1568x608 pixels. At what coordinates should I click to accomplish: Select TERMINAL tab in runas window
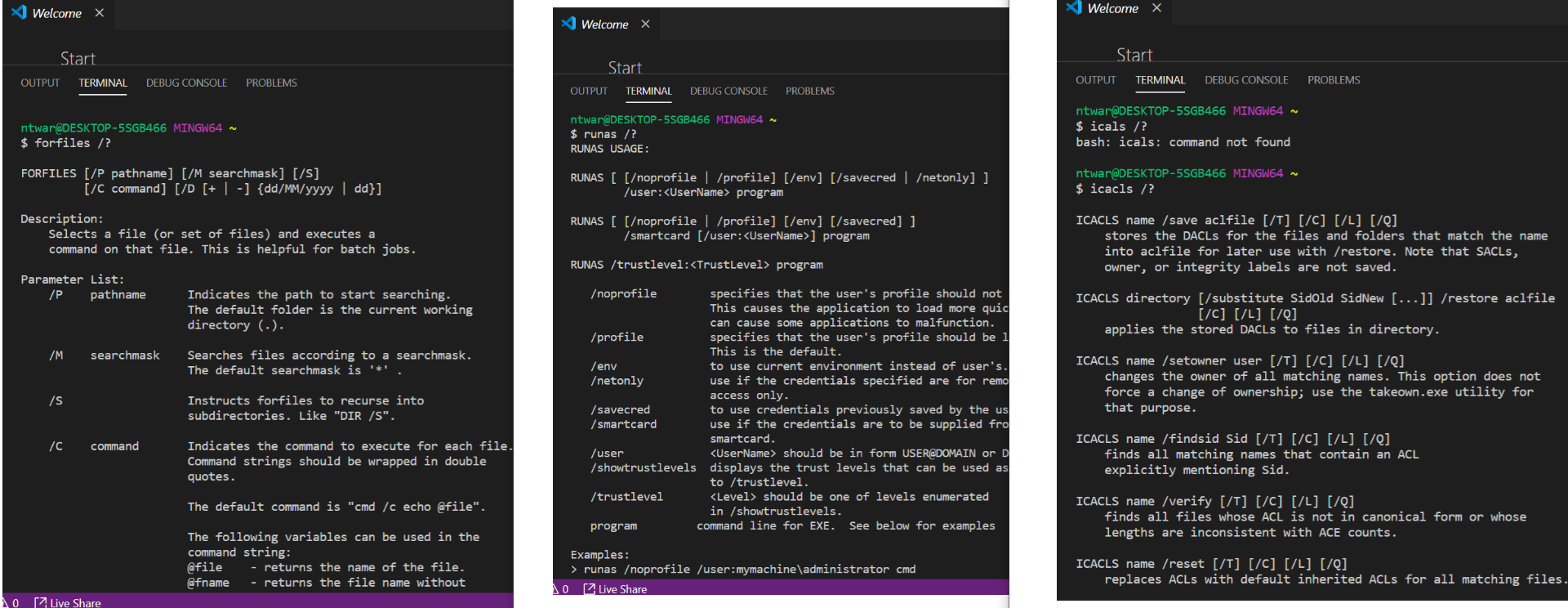[648, 92]
